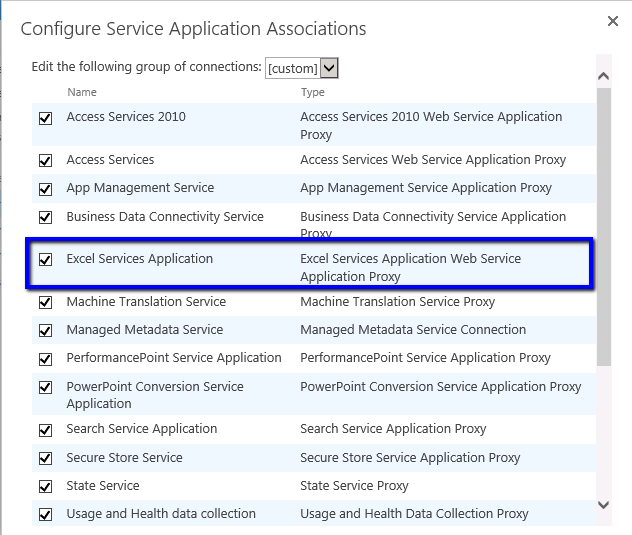
Task: Uncheck Usage and Health data collection checkbox
Action: tap(46, 514)
